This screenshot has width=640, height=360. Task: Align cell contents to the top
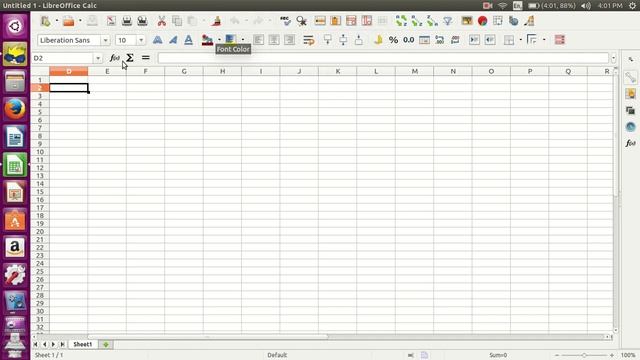coord(327,40)
